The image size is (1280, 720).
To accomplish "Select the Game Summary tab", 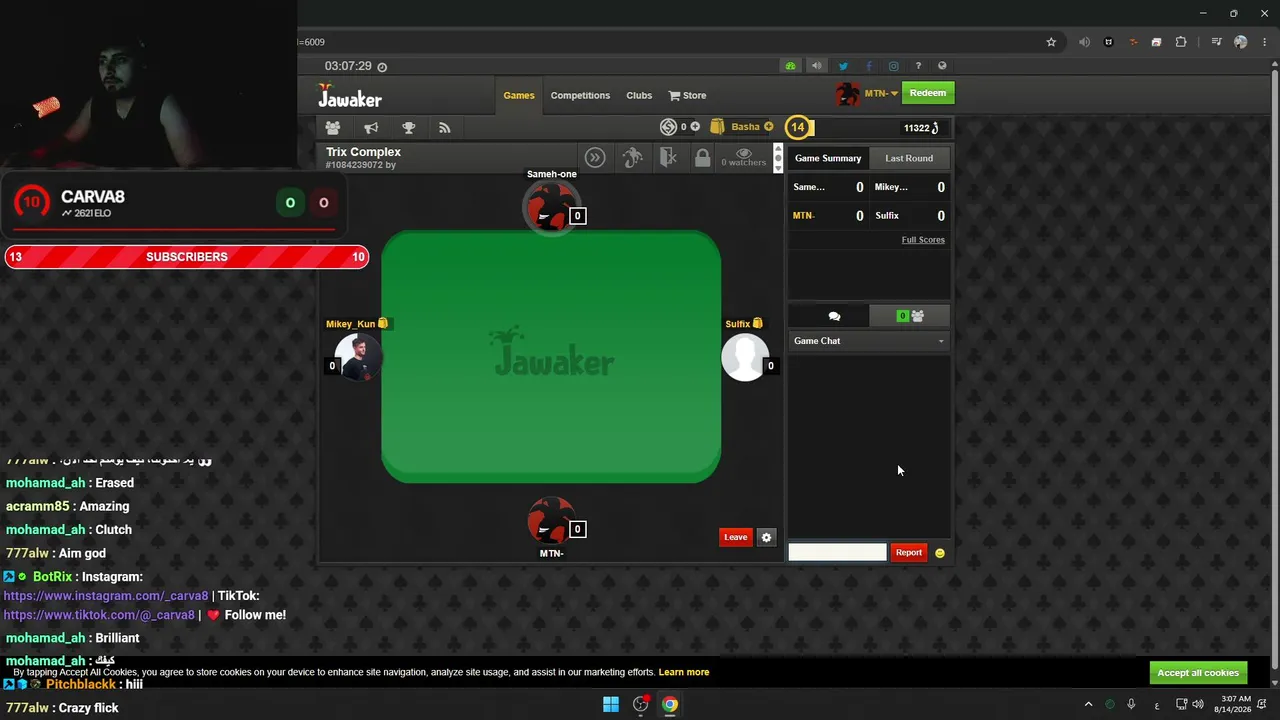I will (x=828, y=158).
